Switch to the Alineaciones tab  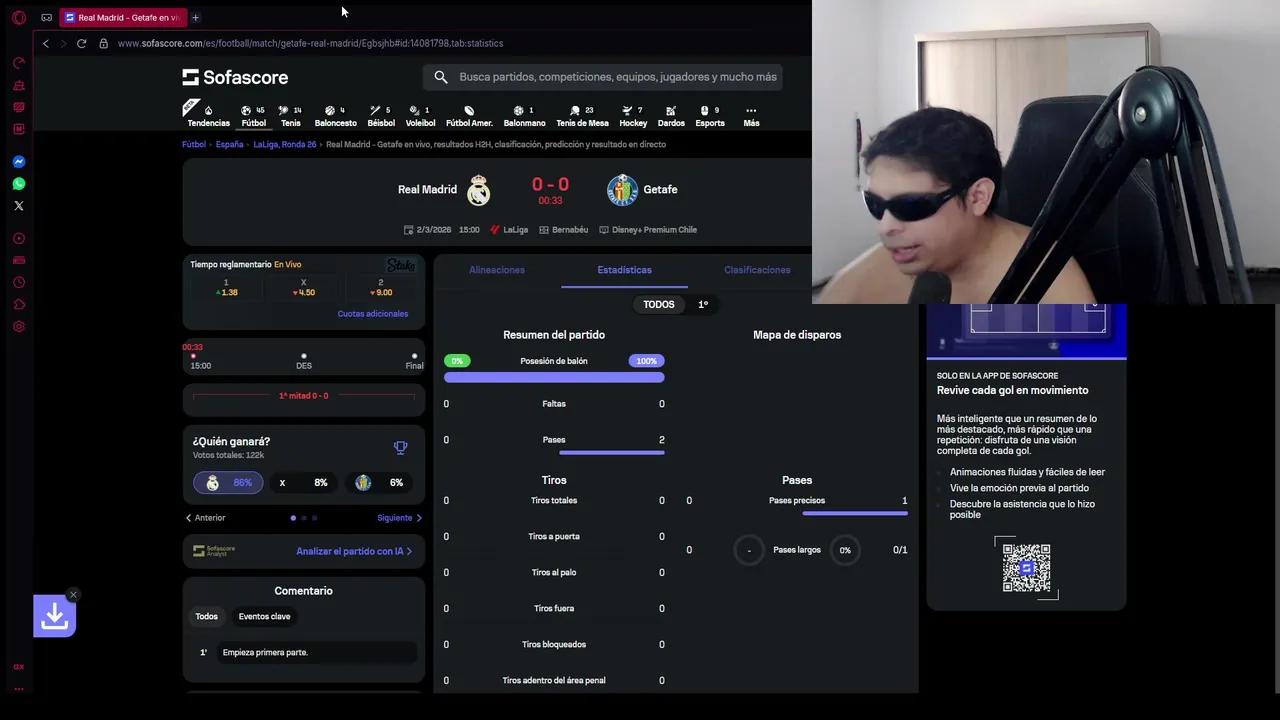coord(497,270)
